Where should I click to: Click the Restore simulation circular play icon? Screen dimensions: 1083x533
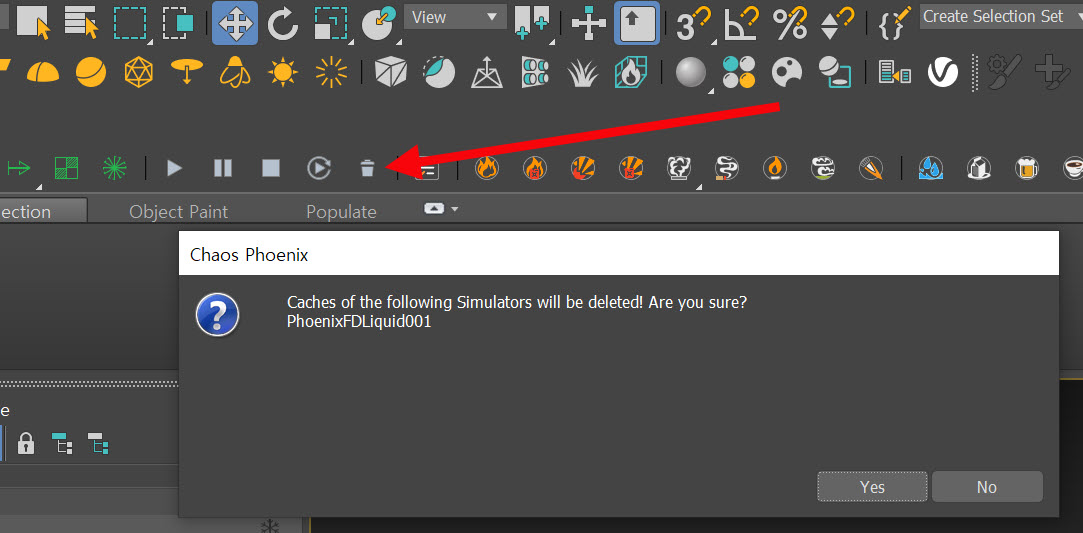[x=318, y=168]
